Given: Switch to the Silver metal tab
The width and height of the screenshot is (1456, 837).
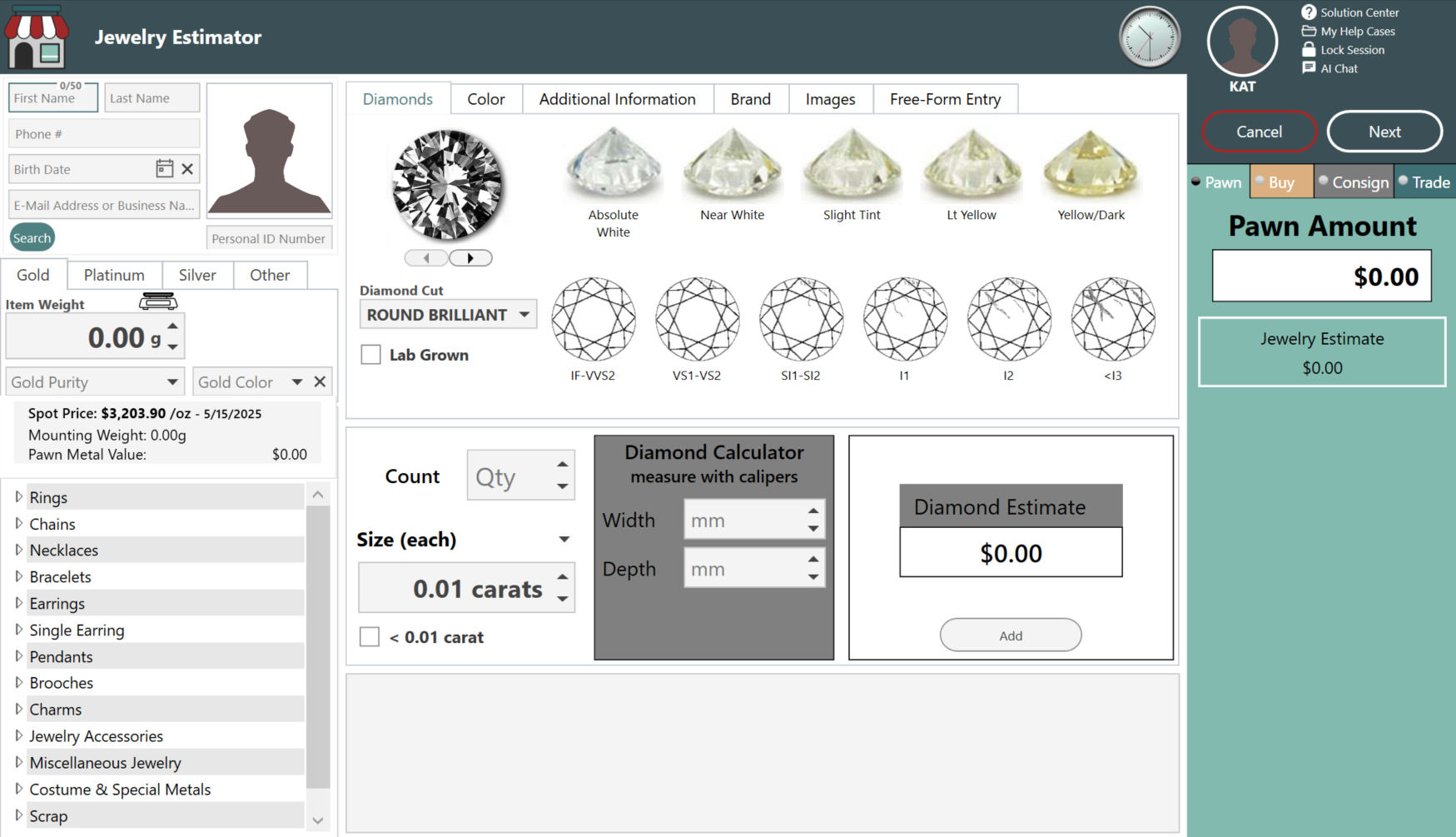Looking at the screenshot, I should pyautogui.click(x=197, y=275).
